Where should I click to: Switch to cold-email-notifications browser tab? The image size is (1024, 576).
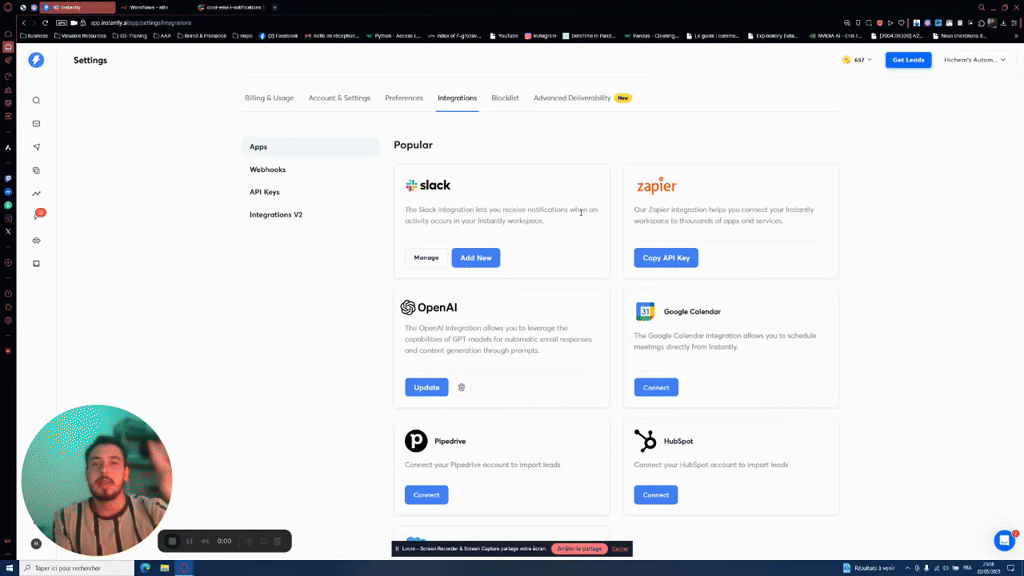(232, 7)
